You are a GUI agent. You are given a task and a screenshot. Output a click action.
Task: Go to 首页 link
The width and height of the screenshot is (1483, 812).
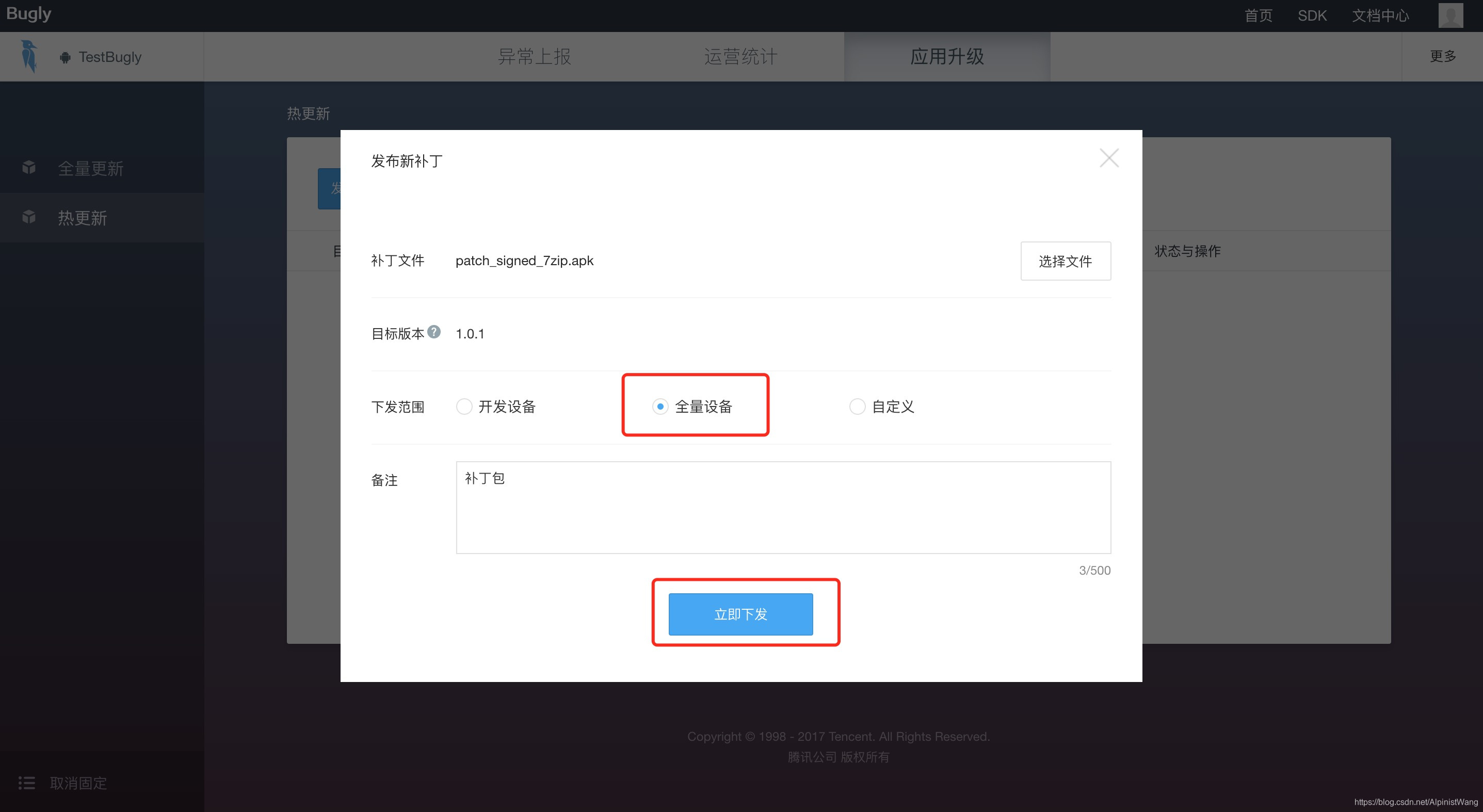[1258, 15]
